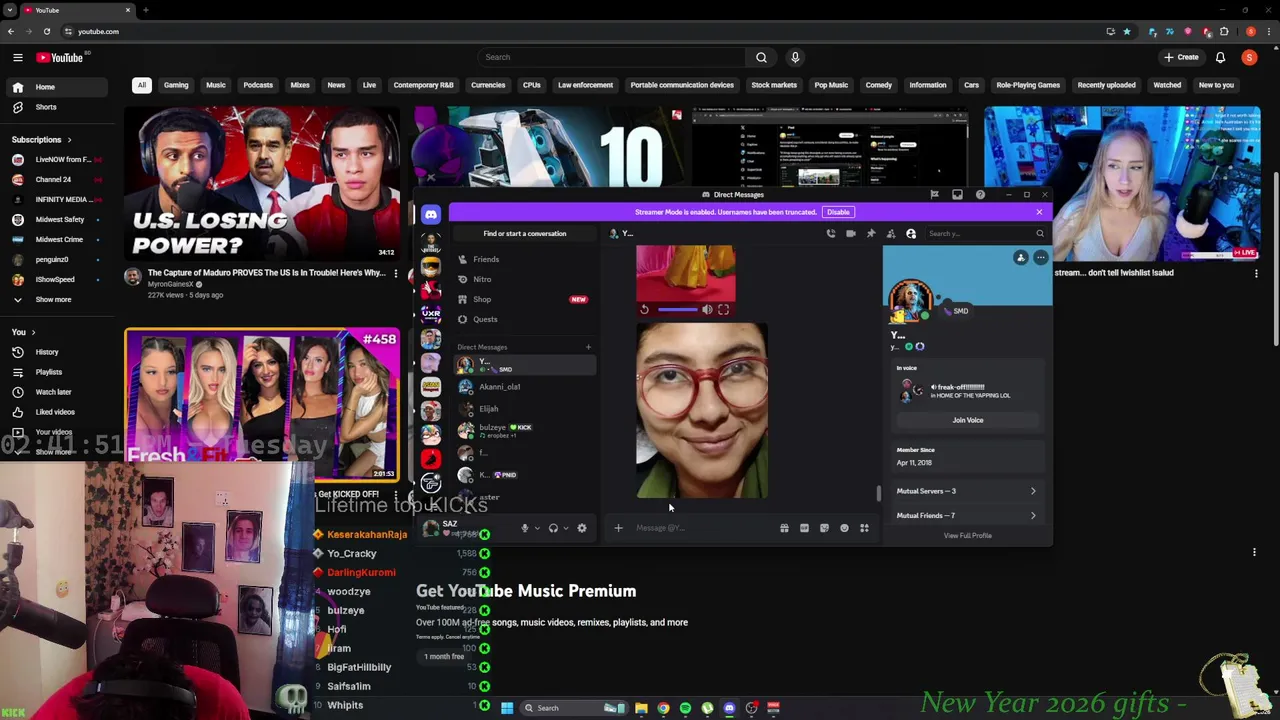Open Discord user settings gear
This screenshot has width=1280, height=720.
click(582, 528)
